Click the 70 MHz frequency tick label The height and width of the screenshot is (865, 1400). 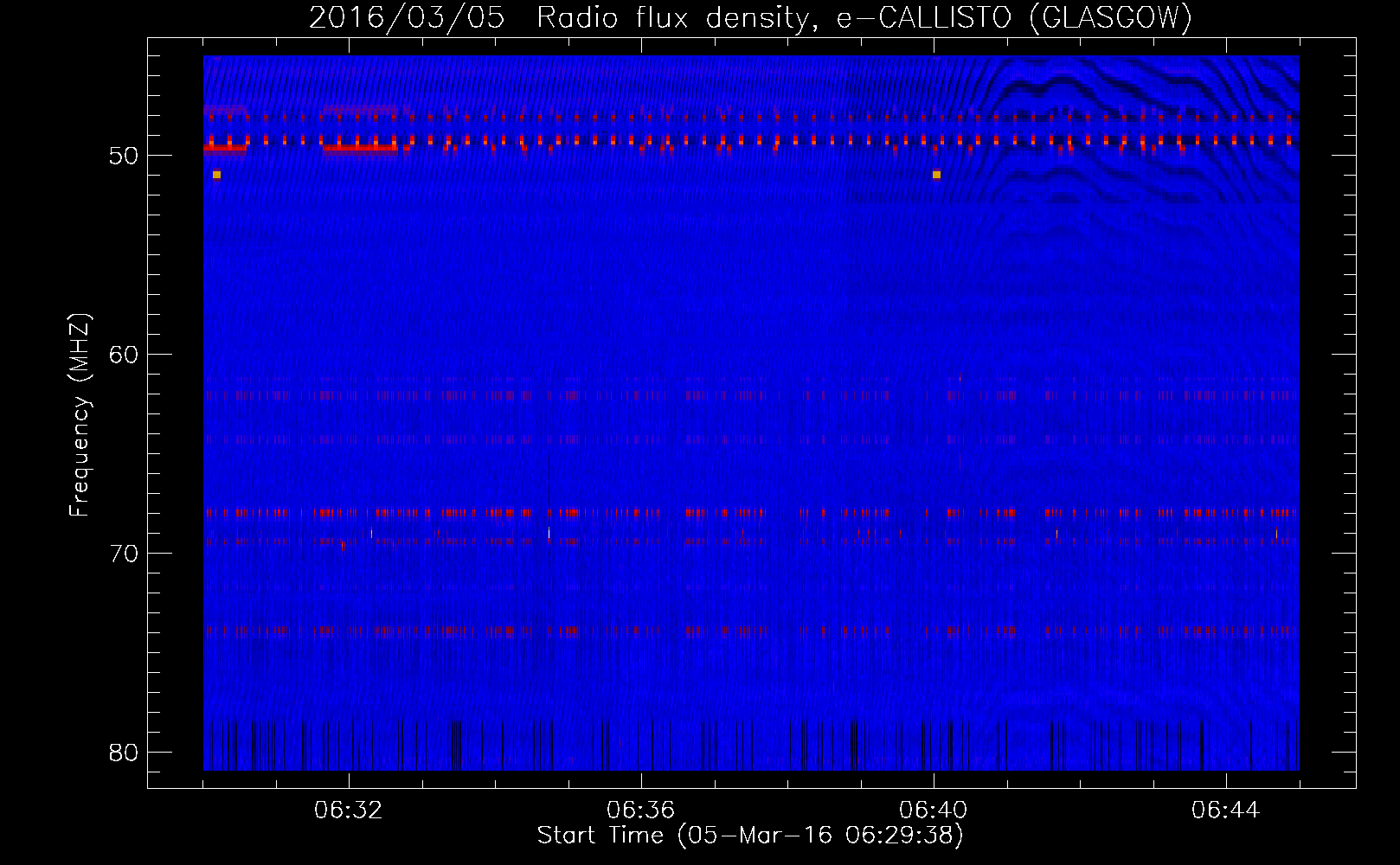[124, 554]
